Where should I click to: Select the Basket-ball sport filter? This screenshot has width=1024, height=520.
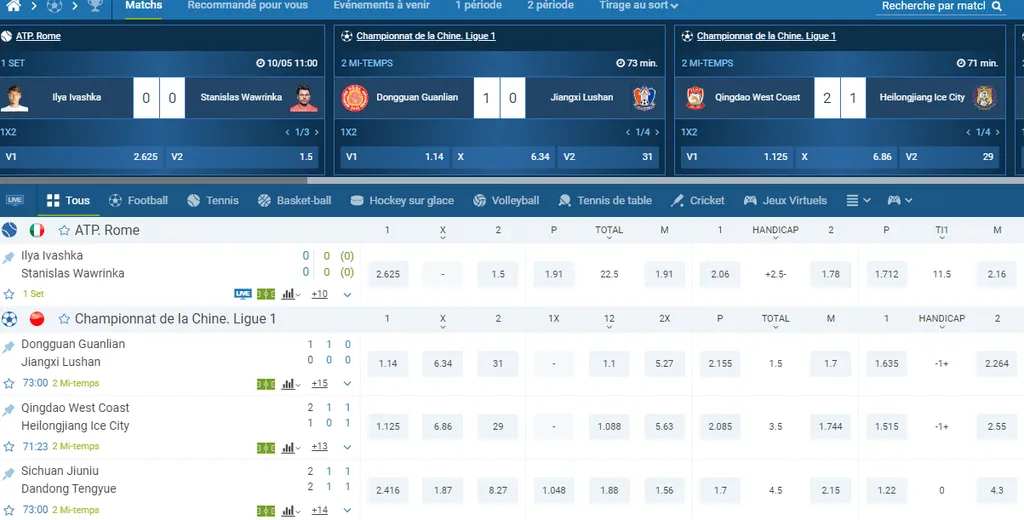[x=294, y=201]
